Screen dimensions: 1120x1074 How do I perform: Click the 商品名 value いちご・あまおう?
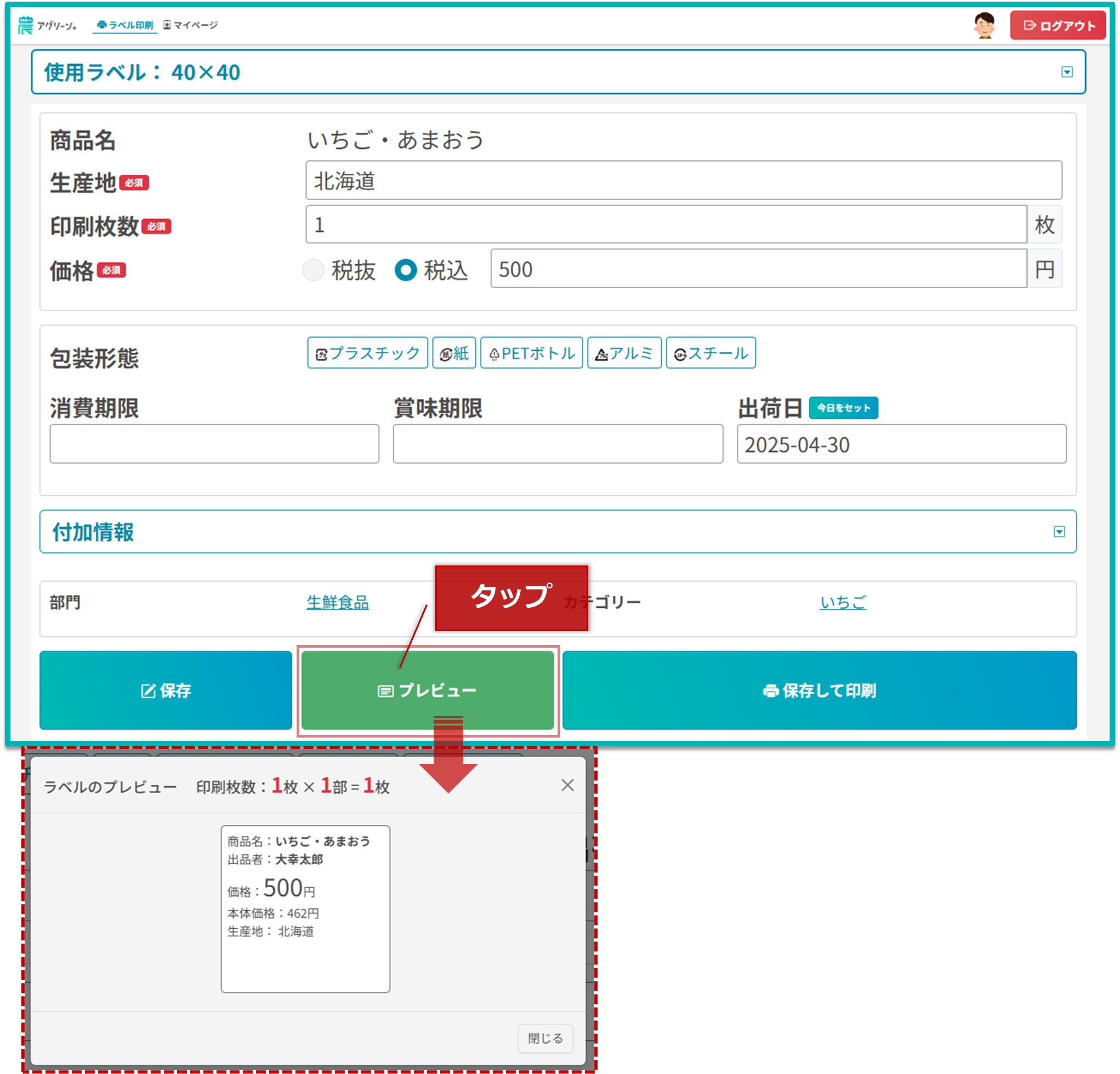396,140
